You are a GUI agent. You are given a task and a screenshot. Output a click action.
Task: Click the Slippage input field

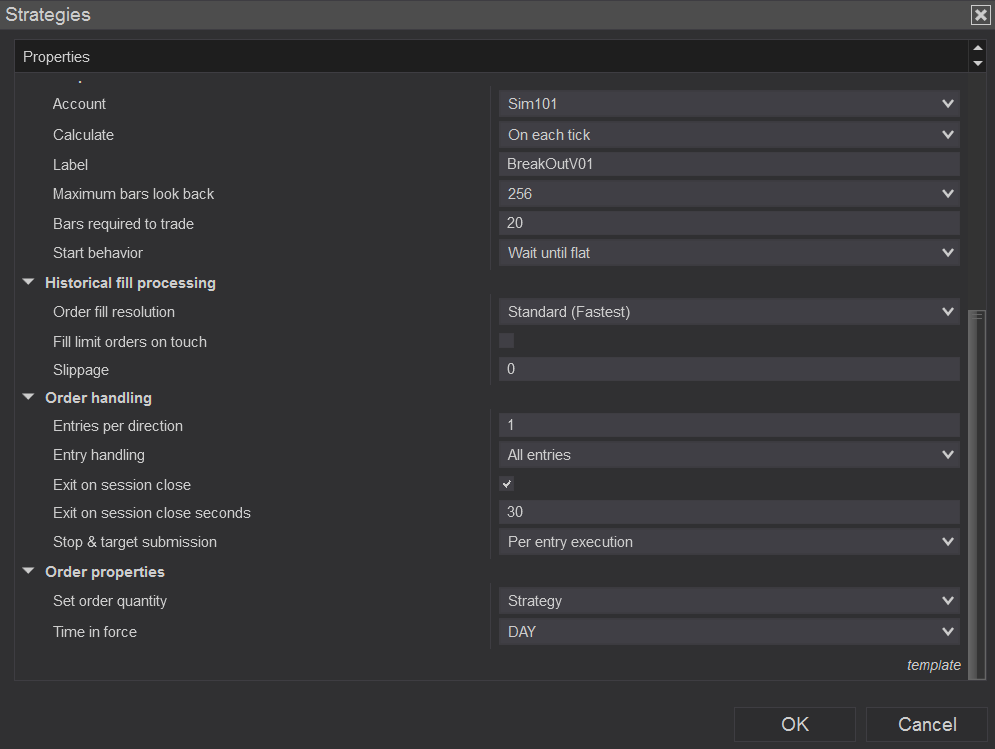coord(729,370)
